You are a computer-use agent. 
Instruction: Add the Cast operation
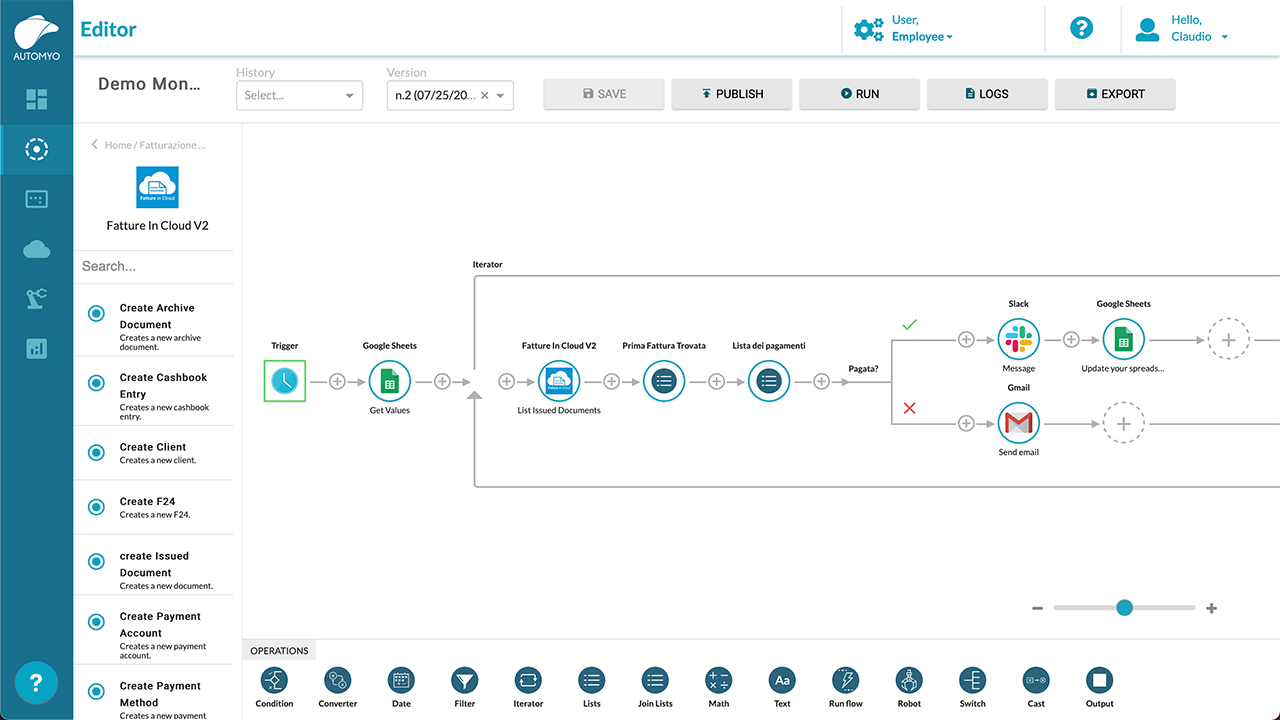(1036, 681)
